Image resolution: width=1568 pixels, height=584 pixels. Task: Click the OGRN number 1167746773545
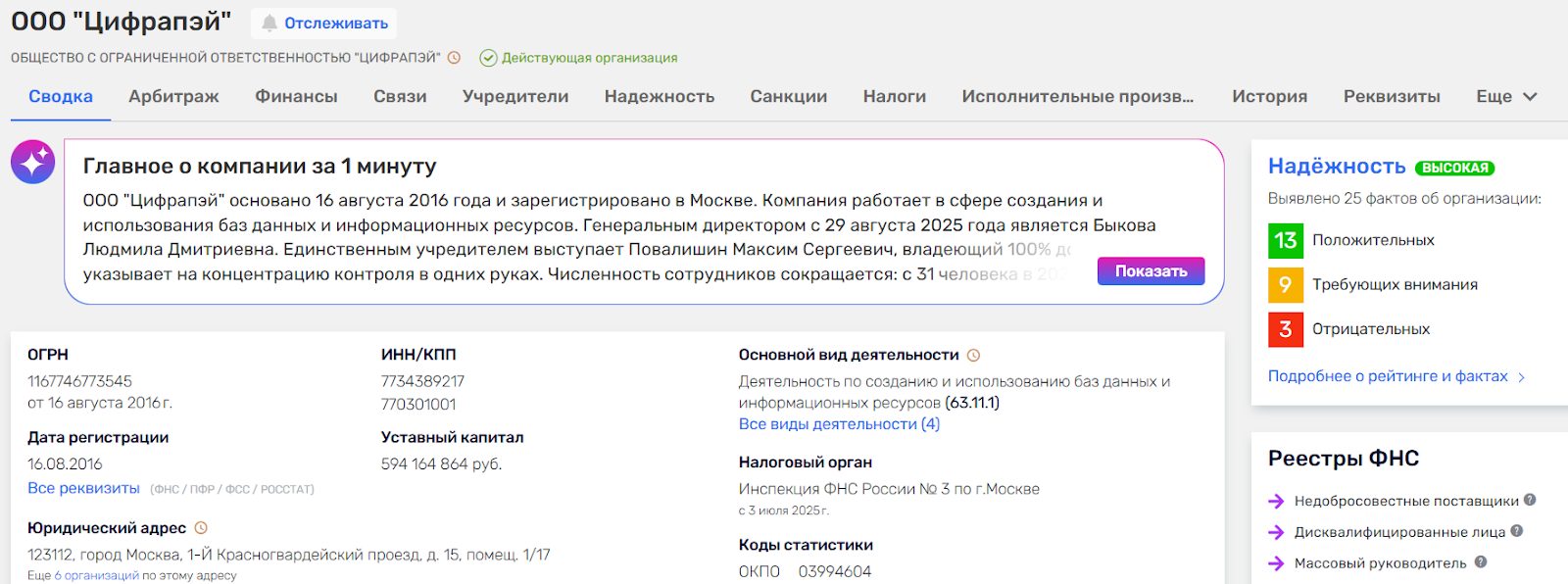(79, 381)
